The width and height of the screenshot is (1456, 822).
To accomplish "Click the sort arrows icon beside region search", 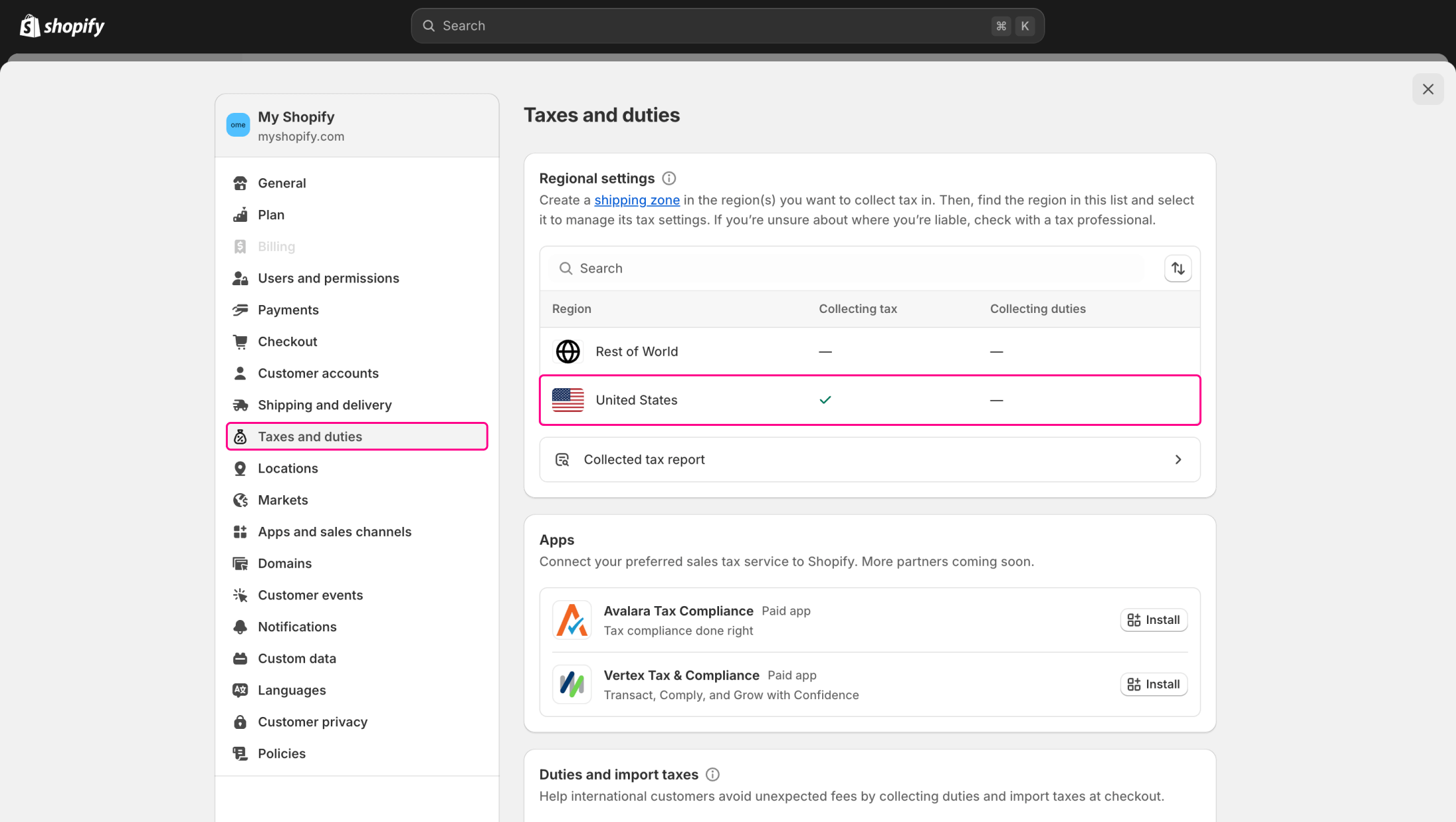I will [x=1177, y=268].
